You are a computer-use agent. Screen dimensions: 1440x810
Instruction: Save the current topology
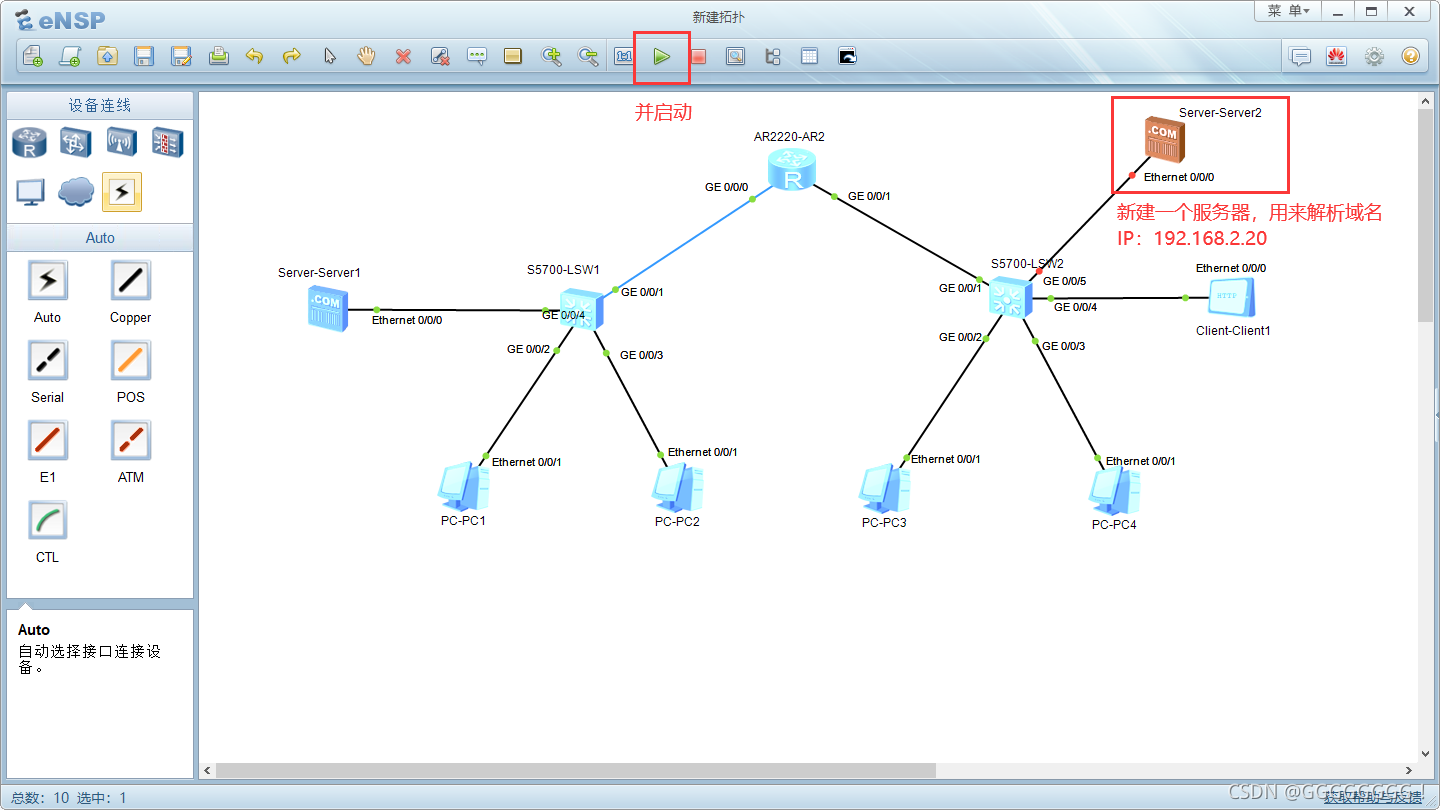pyautogui.click(x=144, y=56)
